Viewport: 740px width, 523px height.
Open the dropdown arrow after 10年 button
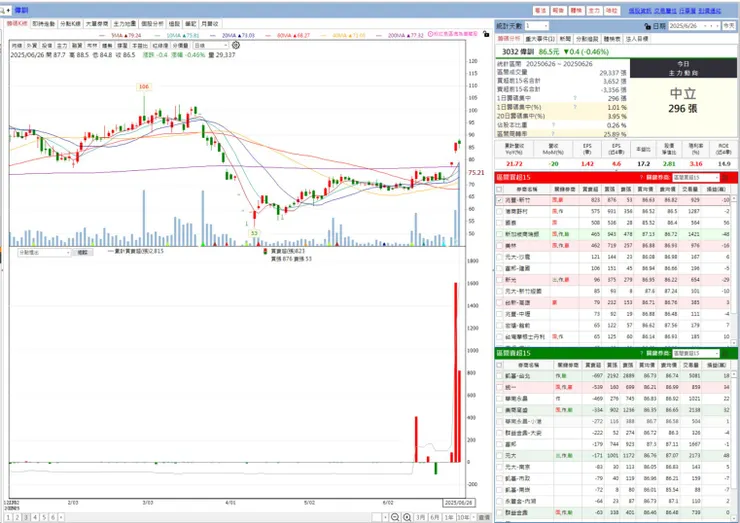coord(474,517)
